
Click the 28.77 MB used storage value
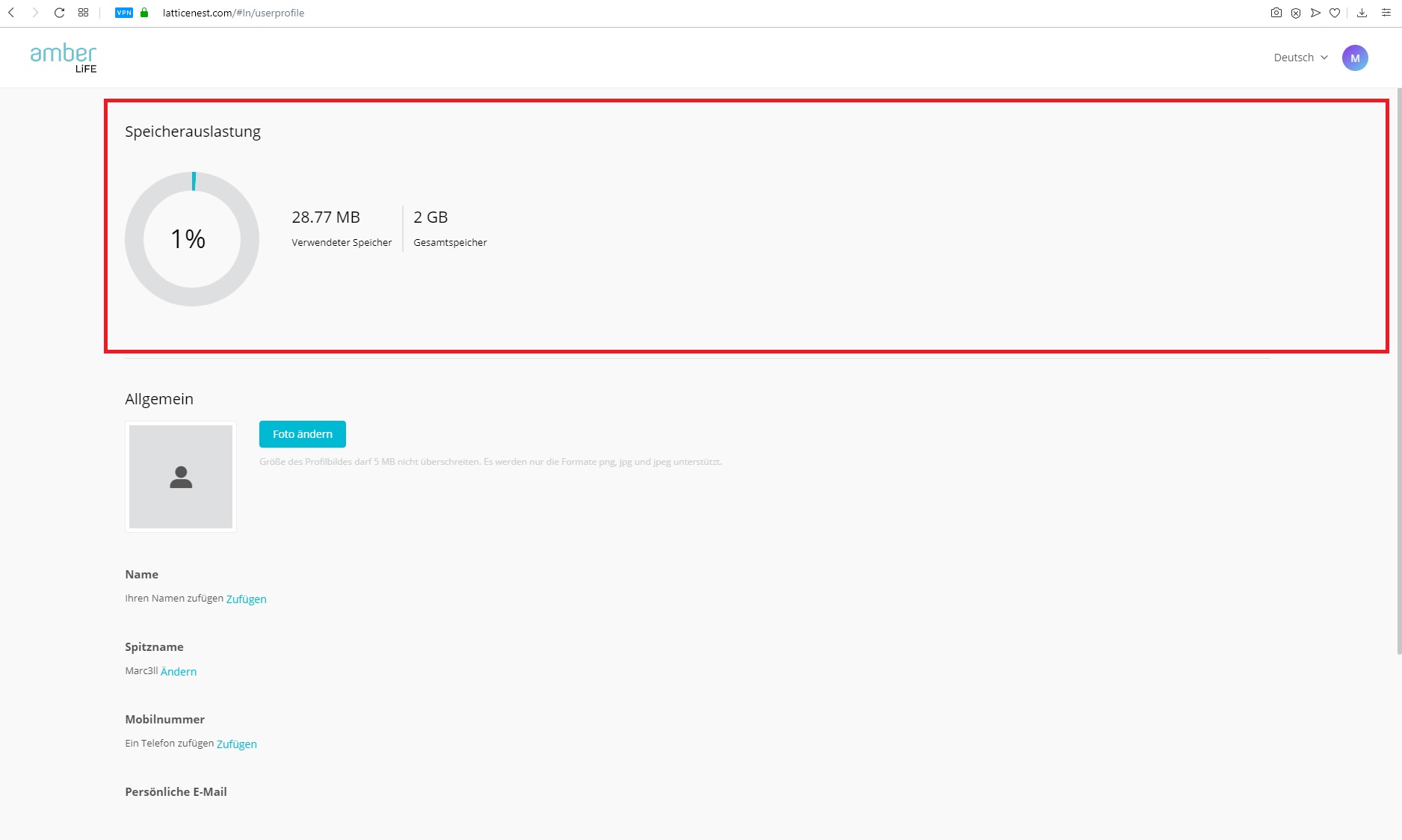click(326, 217)
